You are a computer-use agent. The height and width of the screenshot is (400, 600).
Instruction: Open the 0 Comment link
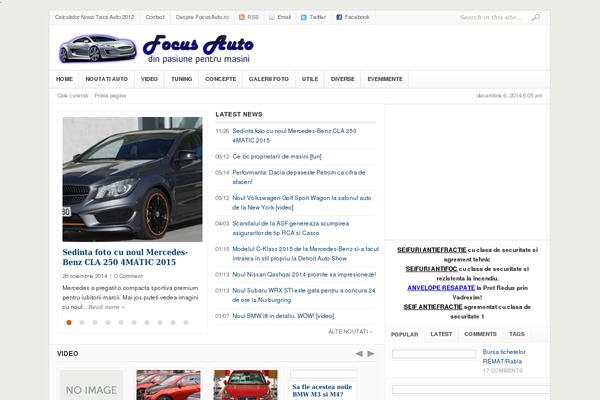pyautogui.click(x=128, y=276)
